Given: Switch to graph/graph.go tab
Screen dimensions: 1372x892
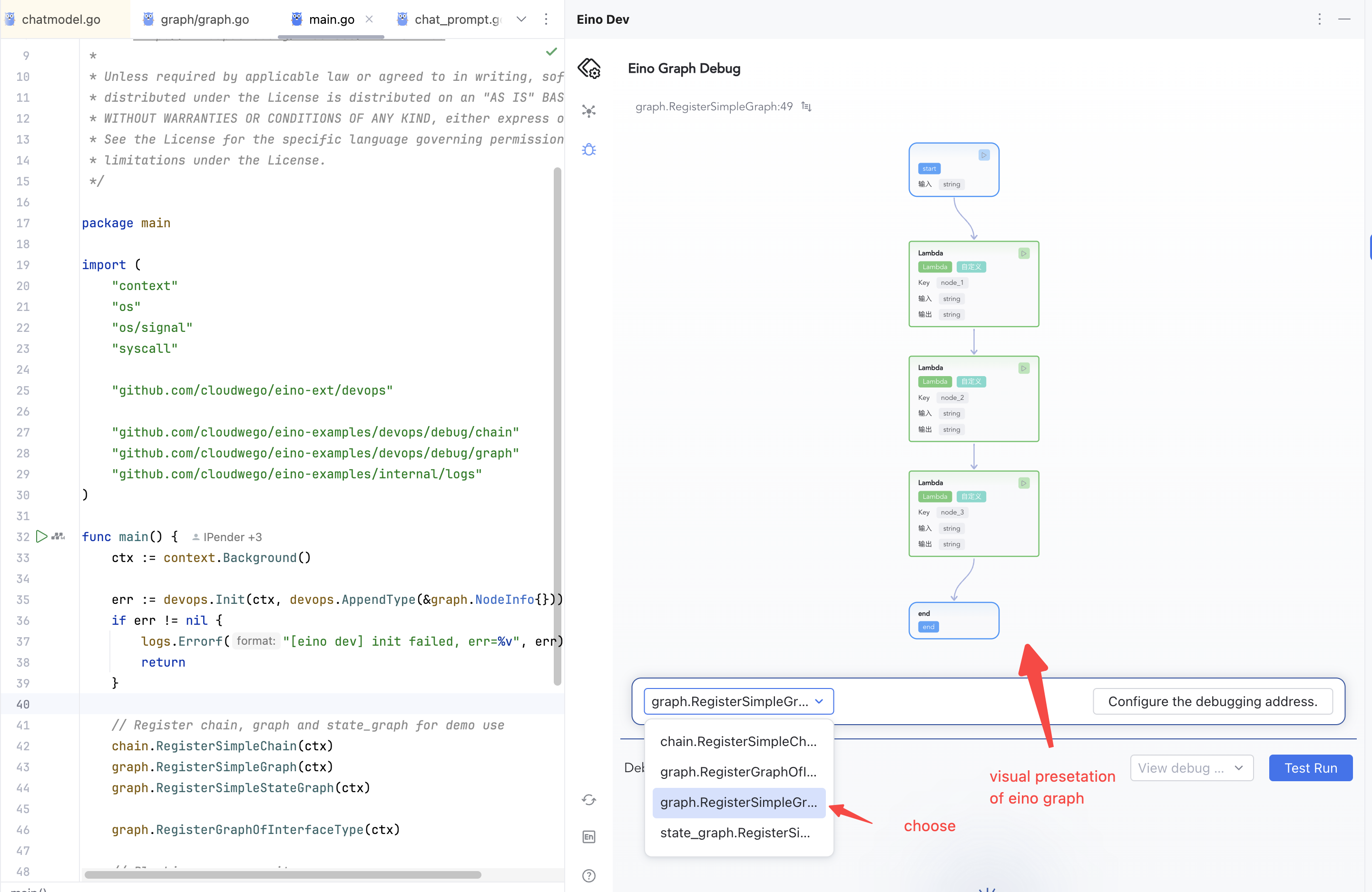Looking at the screenshot, I should tap(204, 19).
